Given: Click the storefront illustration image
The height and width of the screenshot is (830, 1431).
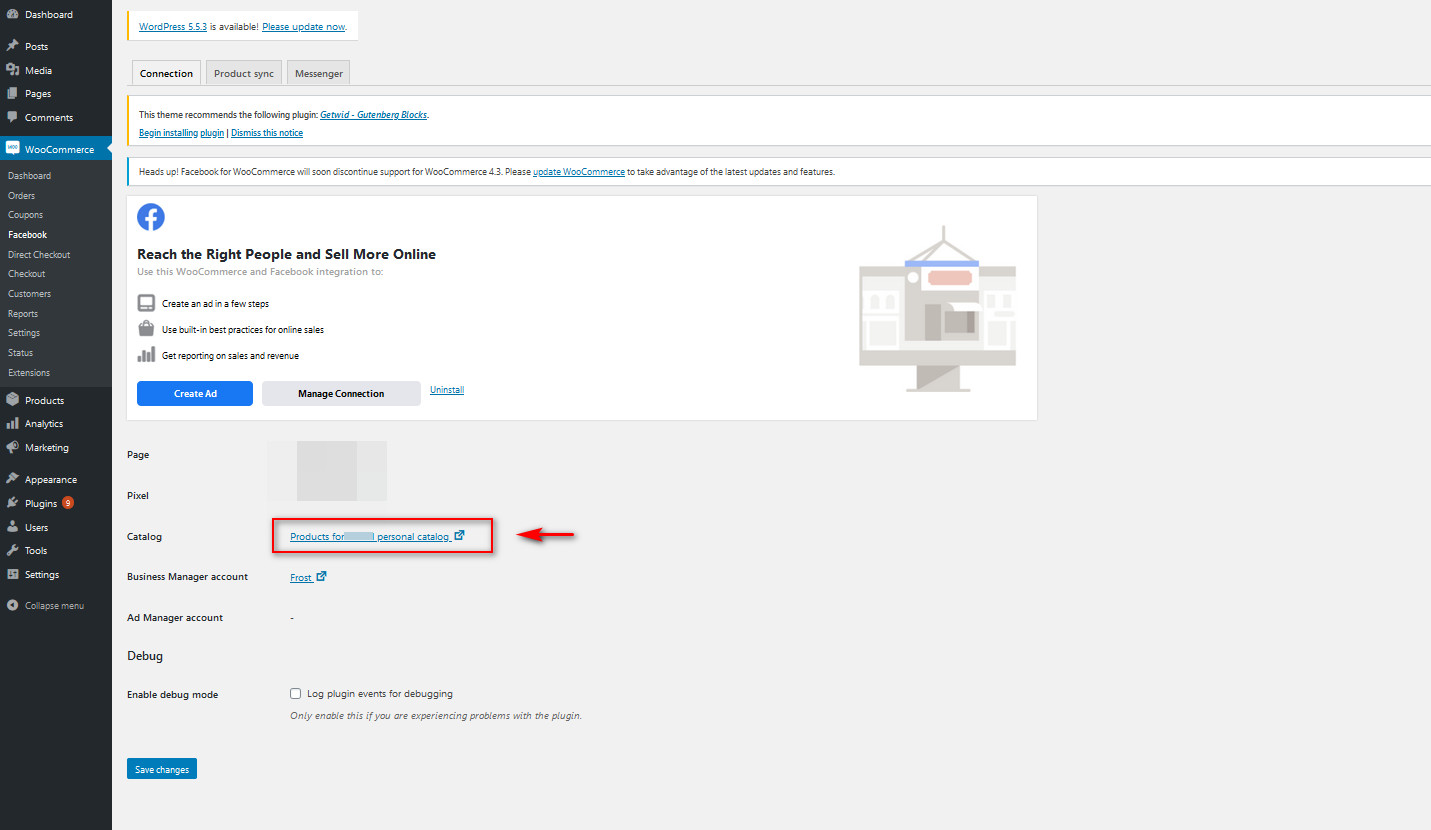Looking at the screenshot, I should coord(937,309).
